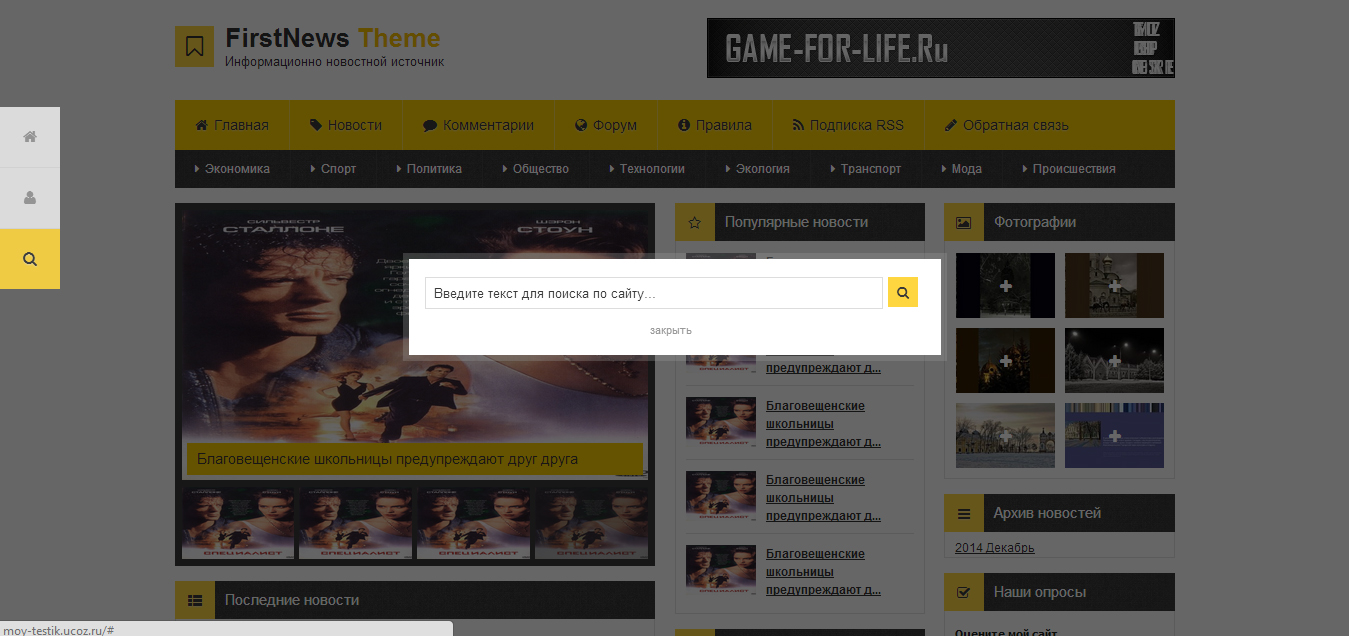Open Новости menu item
The image size is (1349, 636).
pos(346,125)
